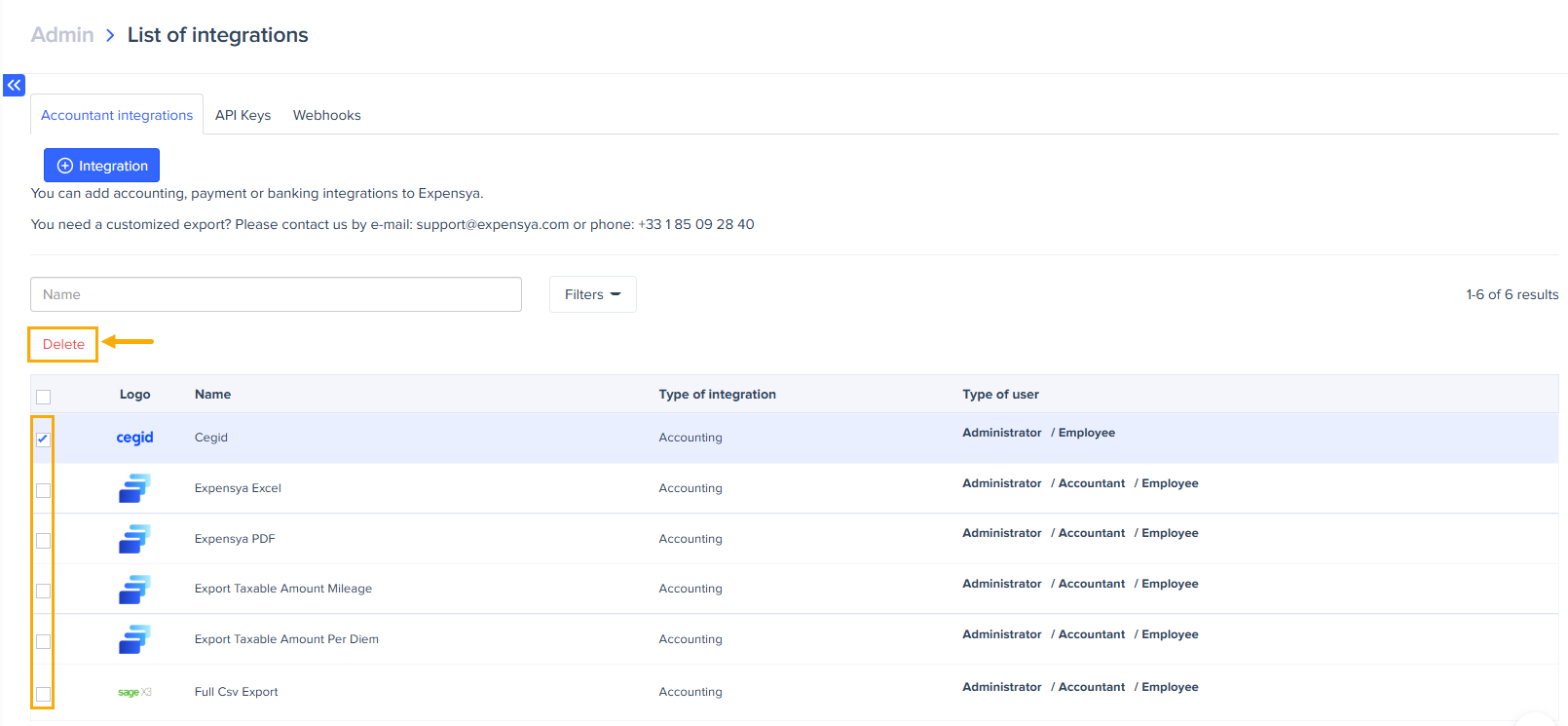This screenshot has height=726, width=1568.
Task: Delete the selected integration
Action: pos(63,344)
